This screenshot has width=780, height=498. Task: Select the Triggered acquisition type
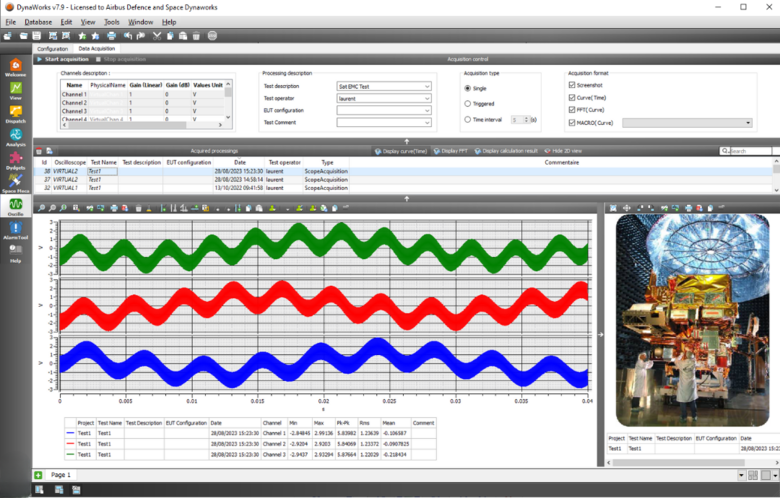click(468, 103)
